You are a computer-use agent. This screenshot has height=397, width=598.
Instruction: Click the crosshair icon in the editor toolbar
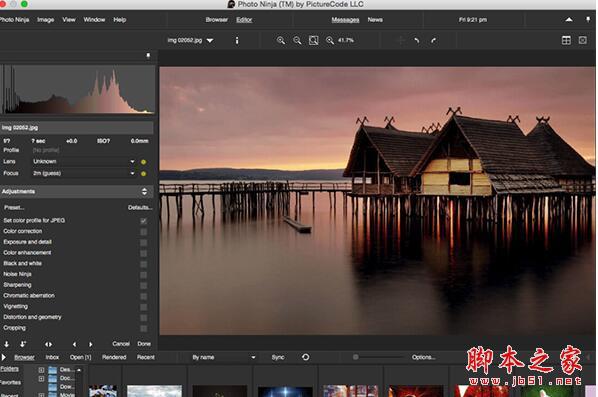400,40
